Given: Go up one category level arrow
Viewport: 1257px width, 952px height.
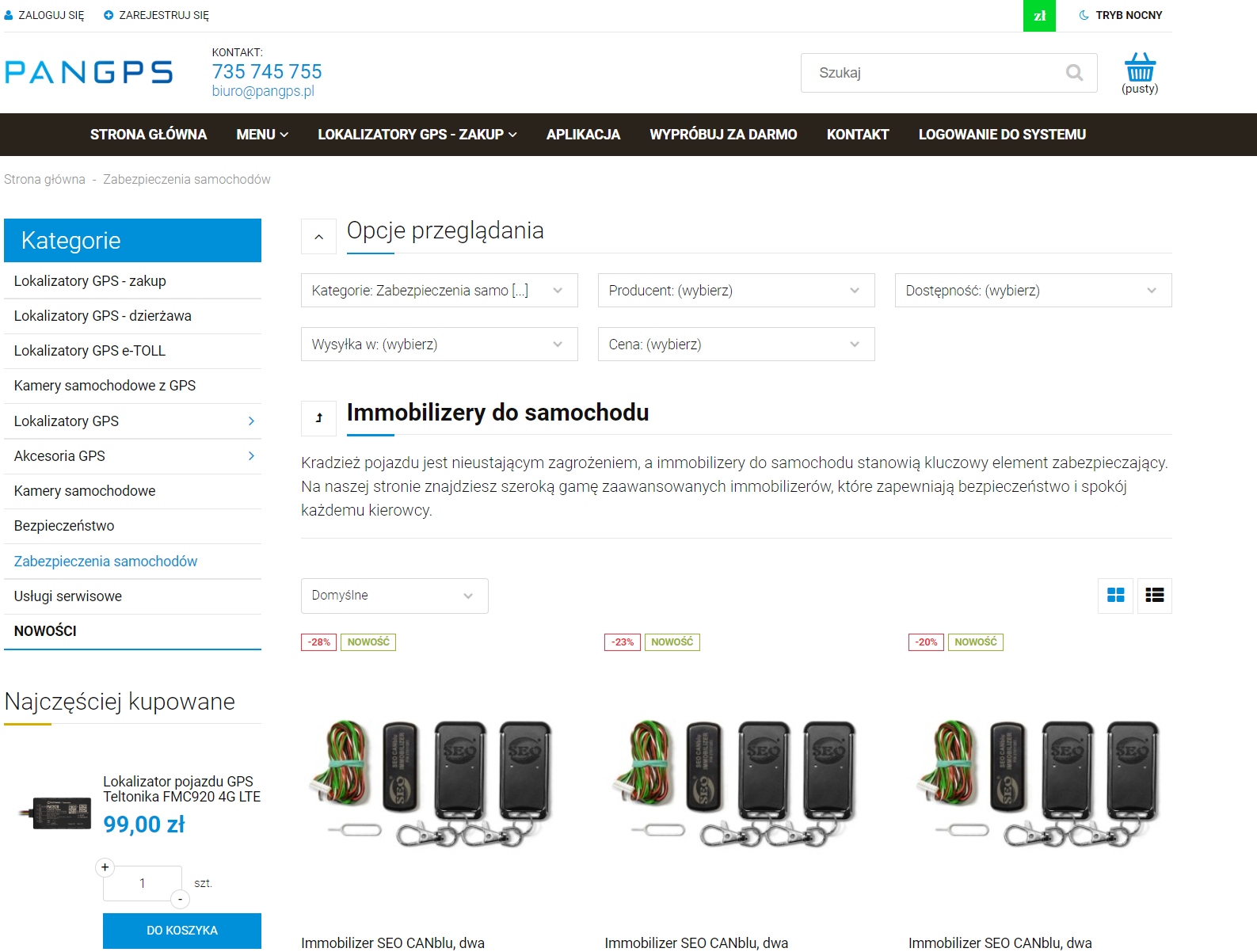Looking at the screenshot, I should (319, 418).
